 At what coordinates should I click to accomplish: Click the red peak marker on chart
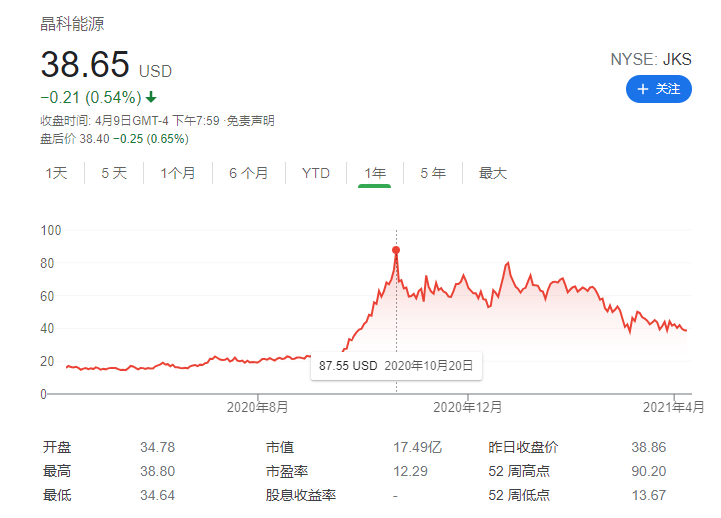396,250
